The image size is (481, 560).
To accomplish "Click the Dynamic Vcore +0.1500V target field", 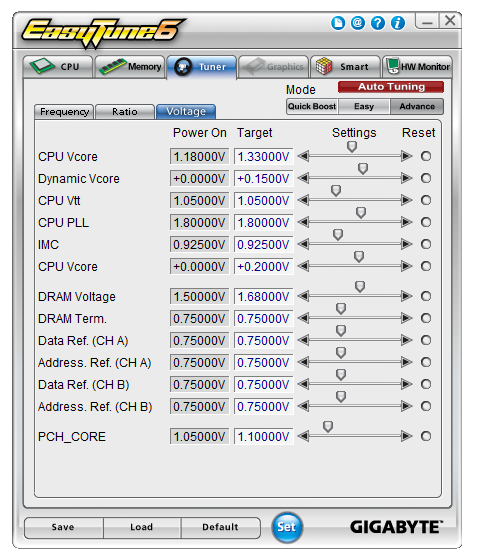I will pyautogui.click(x=264, y=179).
